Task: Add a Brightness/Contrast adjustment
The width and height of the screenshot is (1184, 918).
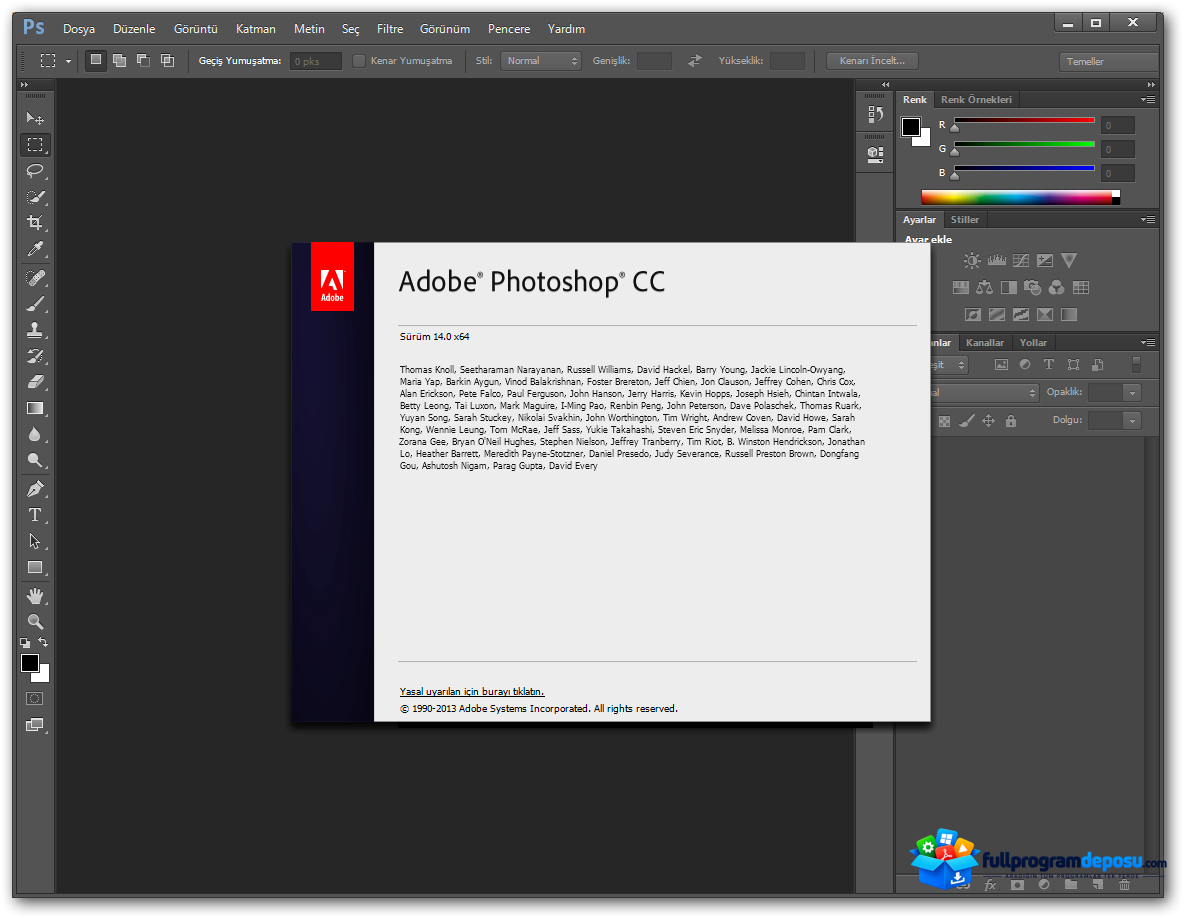Action: click(973, 260)
